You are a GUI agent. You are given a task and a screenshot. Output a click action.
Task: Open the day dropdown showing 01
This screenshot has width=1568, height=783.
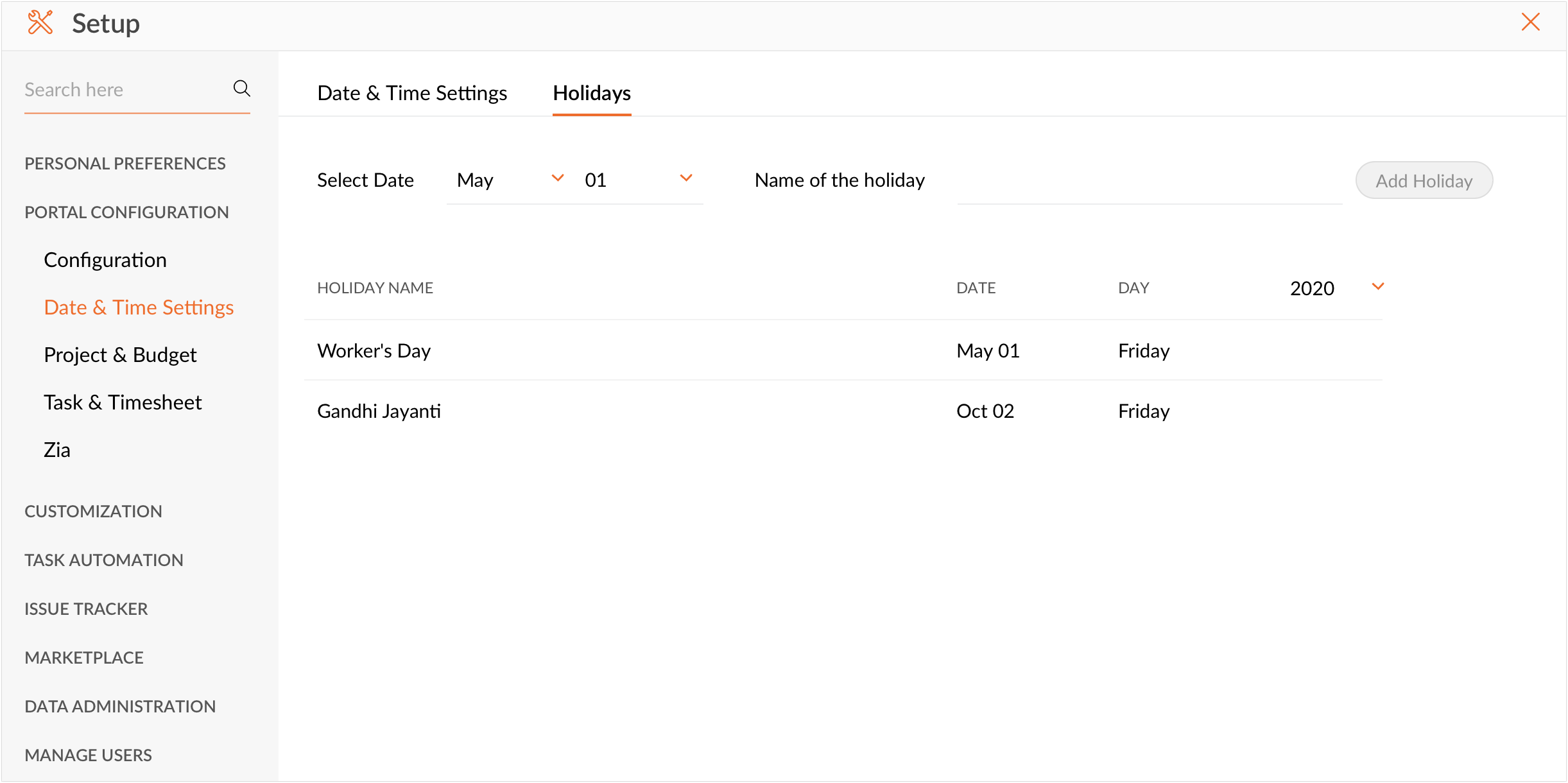(x=638, y=180)
